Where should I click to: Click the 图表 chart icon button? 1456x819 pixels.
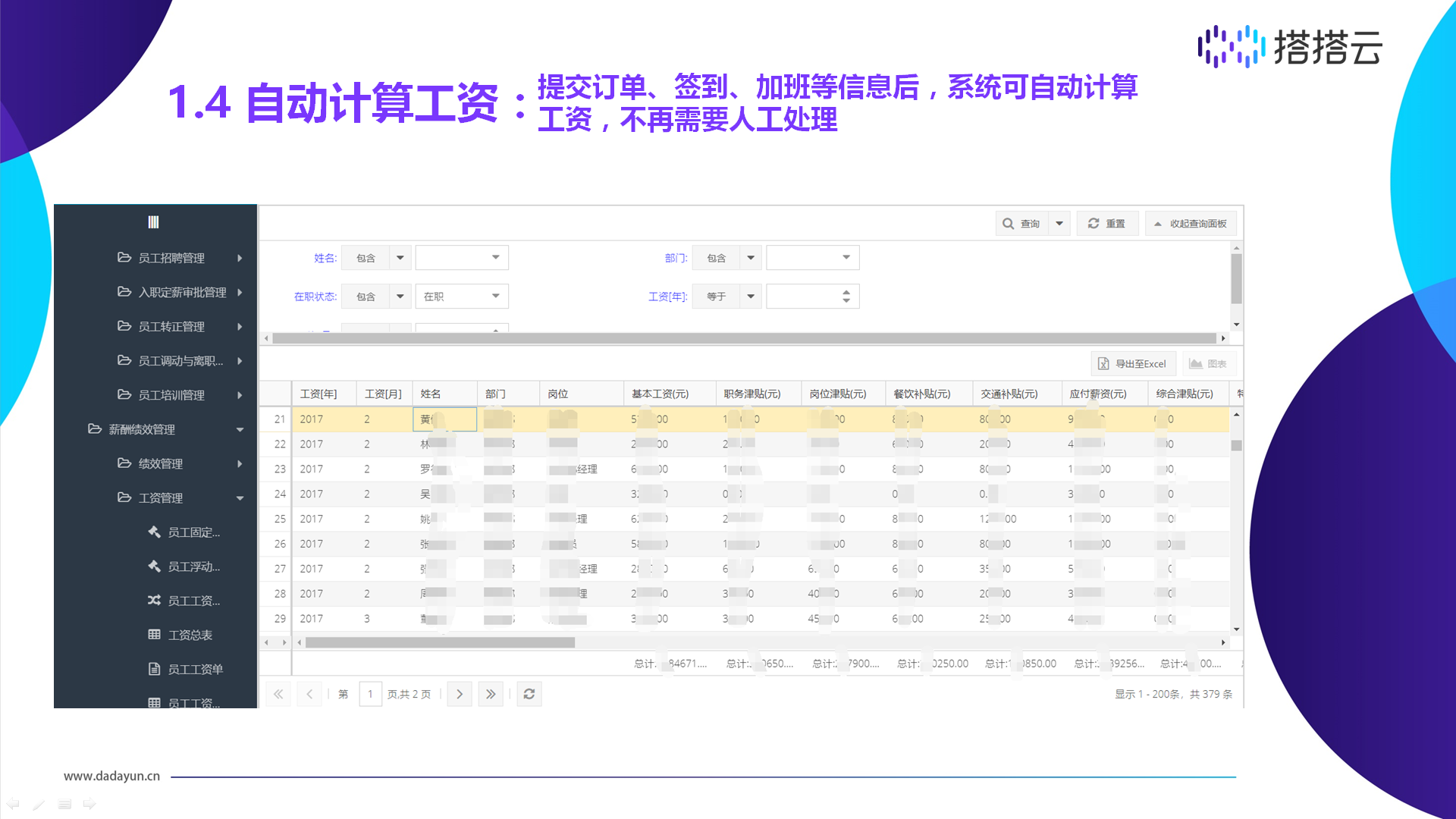click(1208, 364)
